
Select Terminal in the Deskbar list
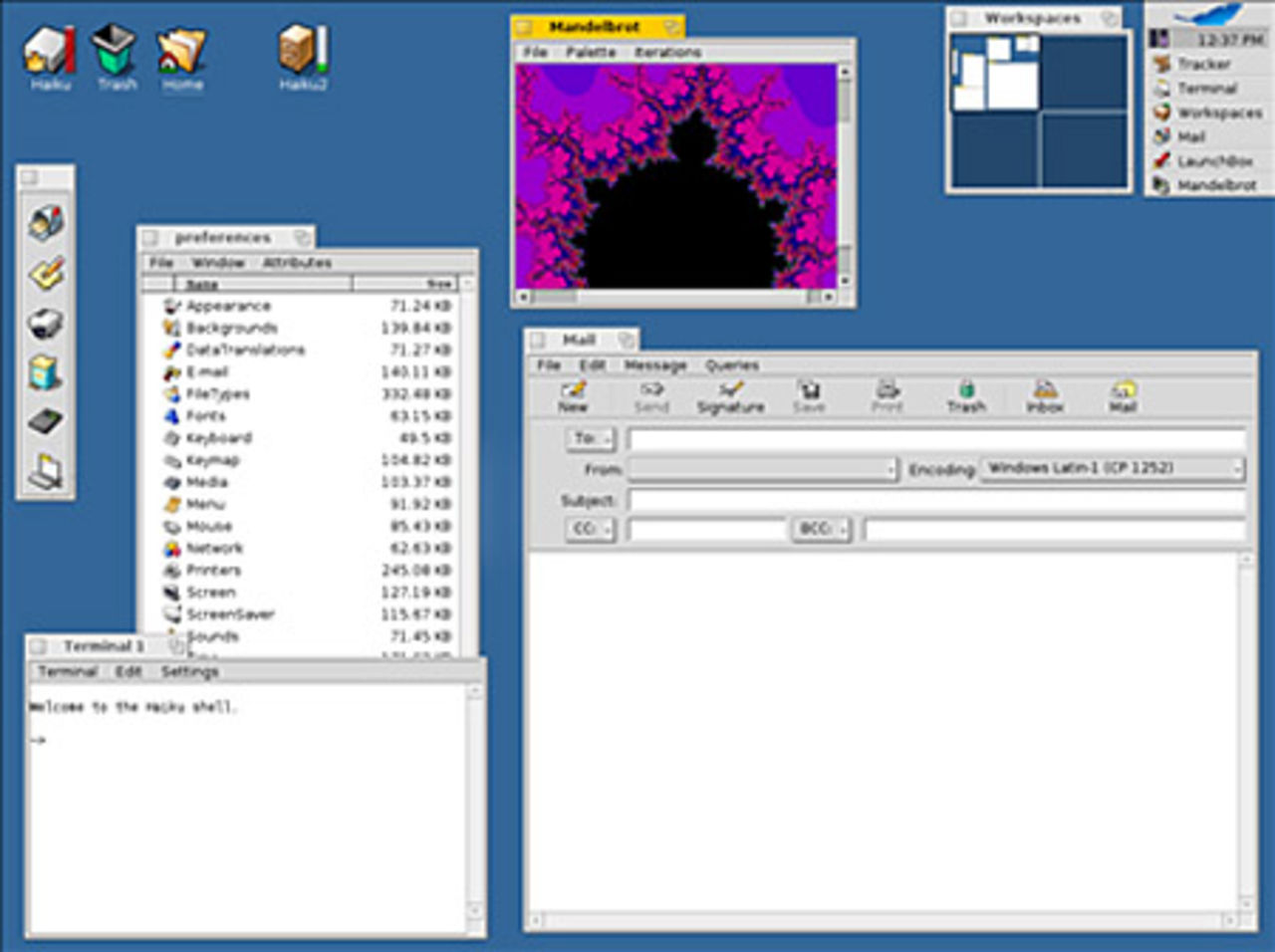pyautogui.click(x=1206, y=89)
